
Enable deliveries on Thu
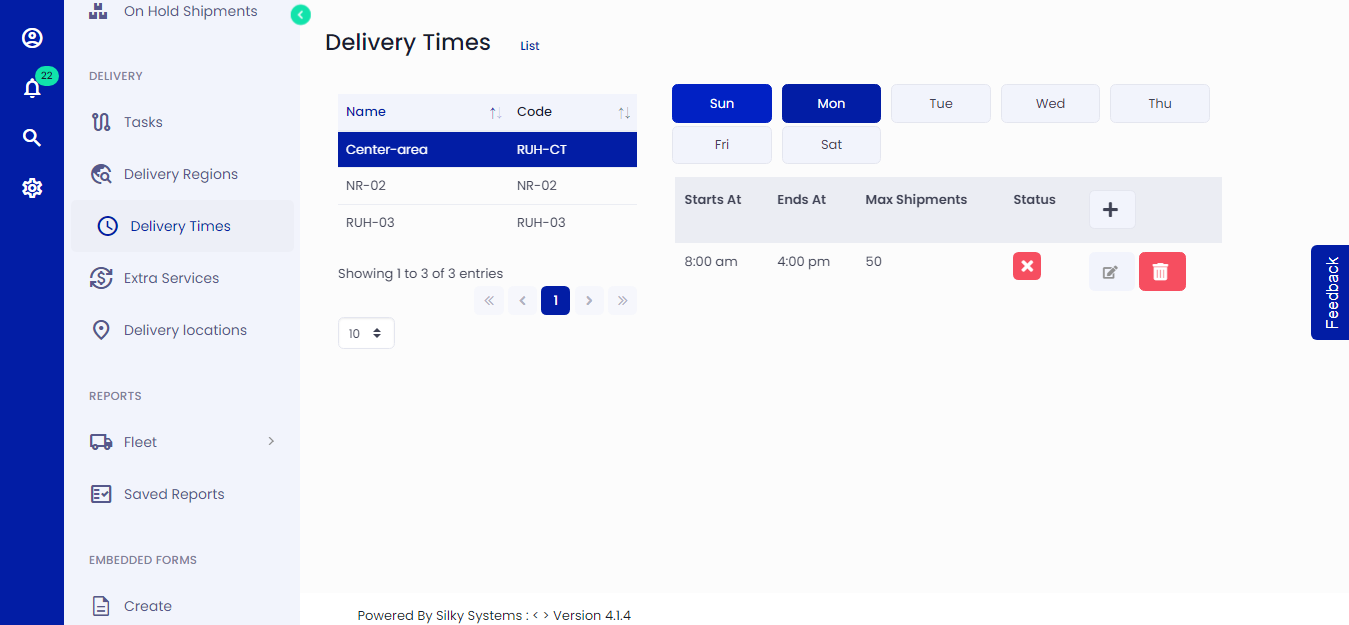click(1159, 103)
